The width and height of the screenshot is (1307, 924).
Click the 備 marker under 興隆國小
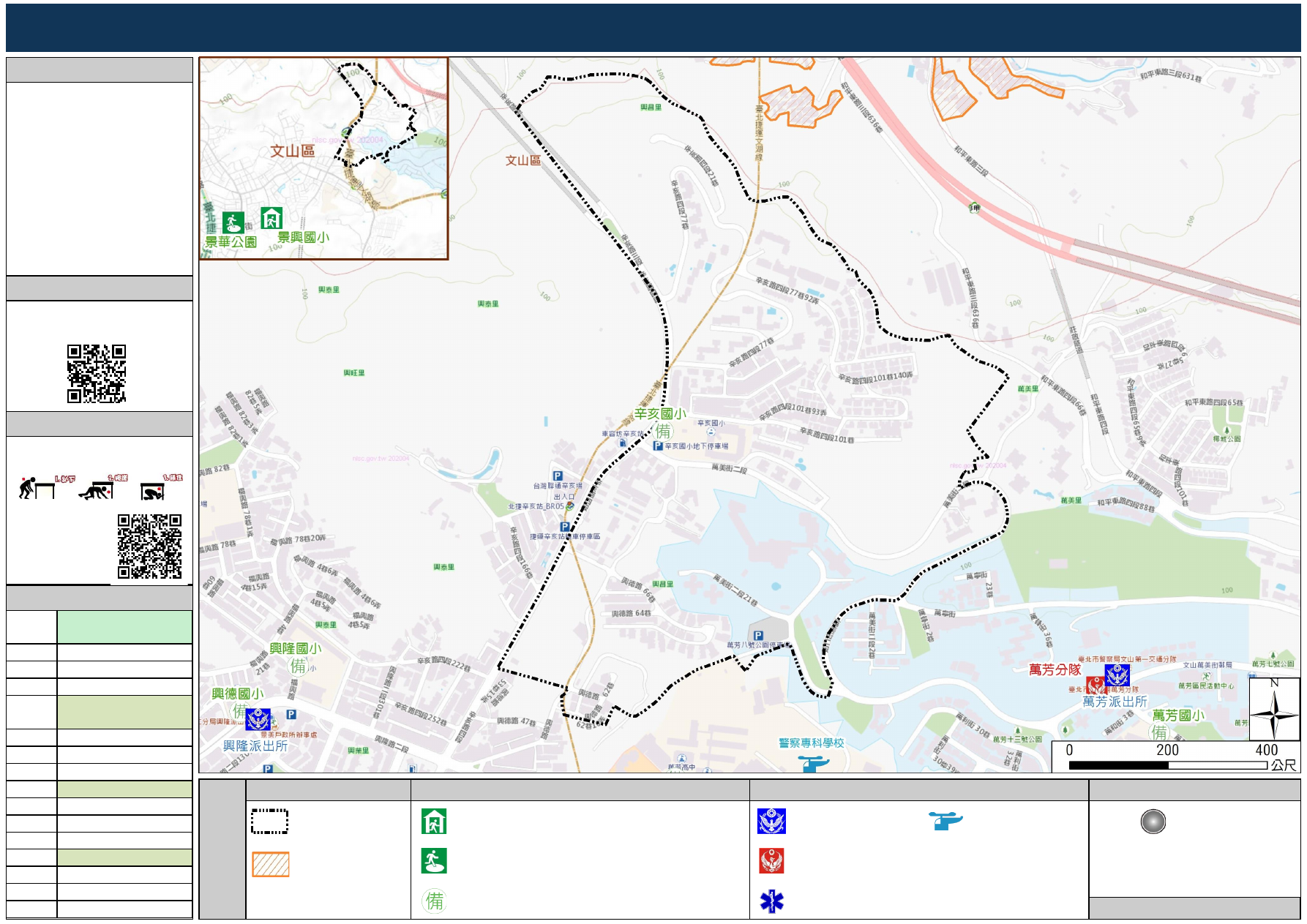click(x=298, y=666)
